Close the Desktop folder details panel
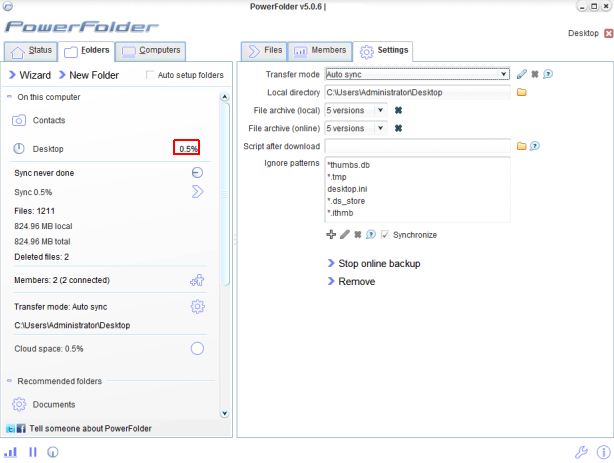Image resolution: width=614 pixels, height=463 pixels. point(609,33)
